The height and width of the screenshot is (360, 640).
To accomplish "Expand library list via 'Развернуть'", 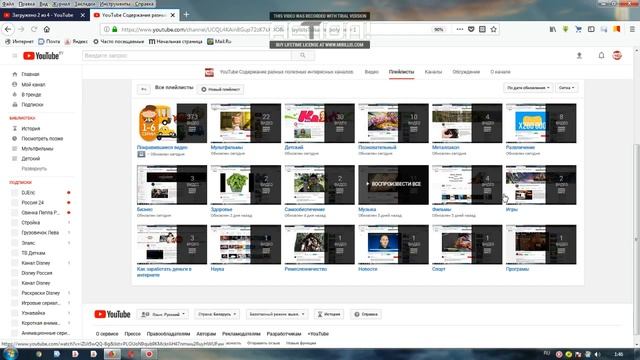I will 34,169.
